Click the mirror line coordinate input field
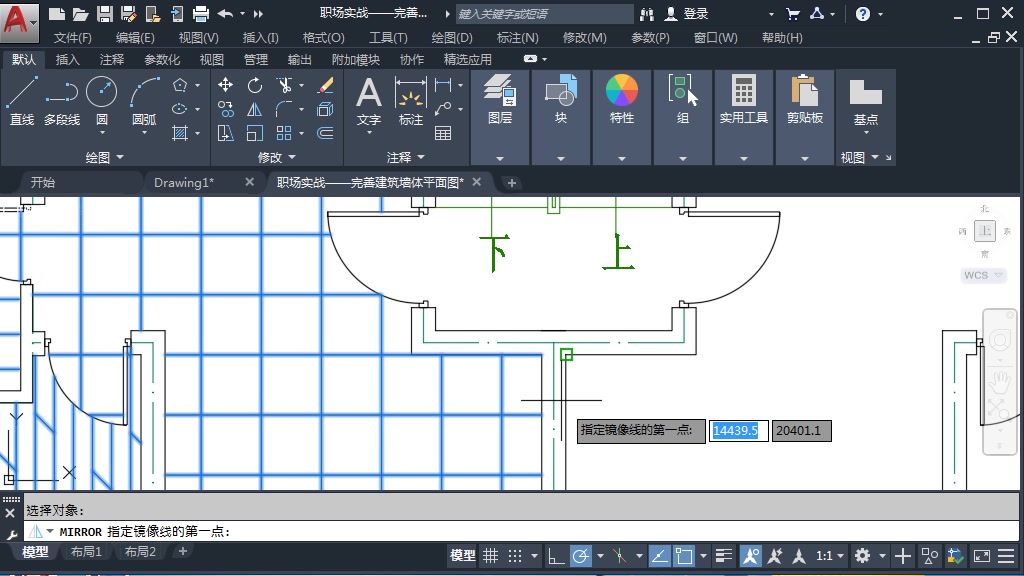Image resolution: width=1024 pixels, height=576 pixels. (738, 430)
